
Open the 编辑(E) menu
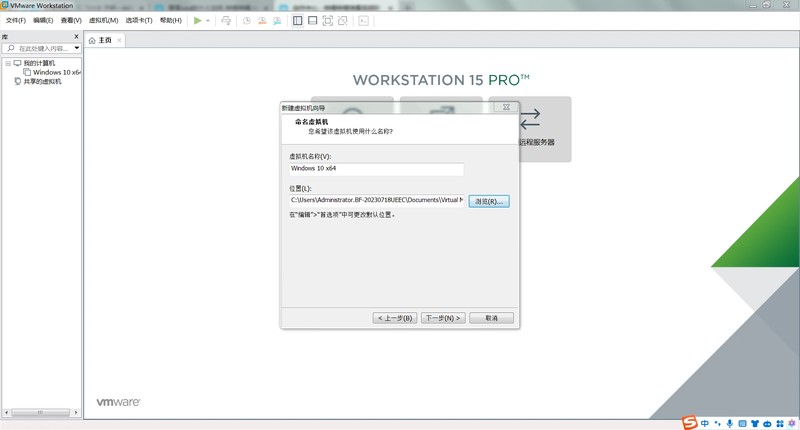(43, 20)
